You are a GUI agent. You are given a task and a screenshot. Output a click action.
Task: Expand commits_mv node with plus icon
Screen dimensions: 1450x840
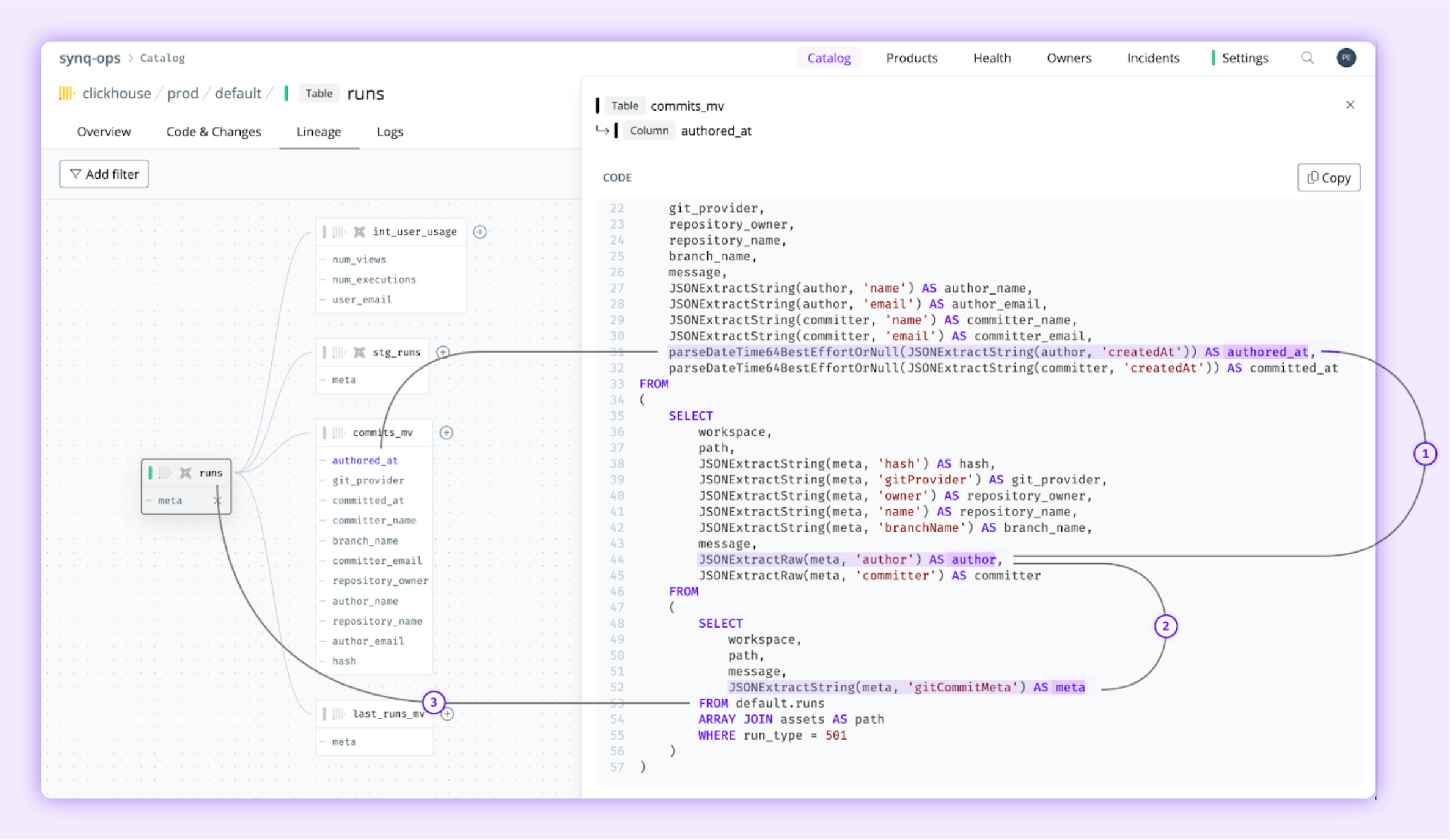click(446, 433)
